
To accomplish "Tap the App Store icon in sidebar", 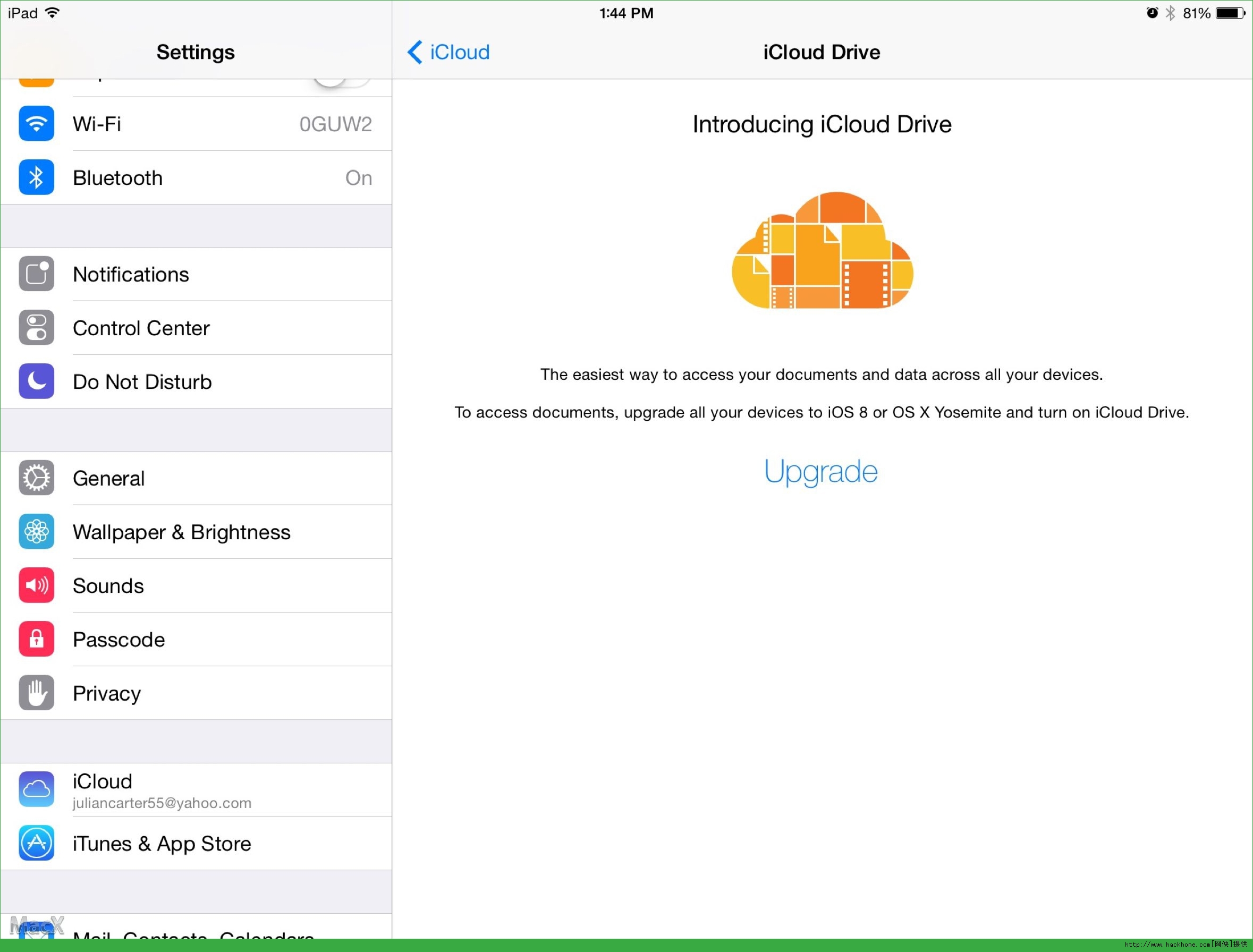I will click(x=36, y=843).
